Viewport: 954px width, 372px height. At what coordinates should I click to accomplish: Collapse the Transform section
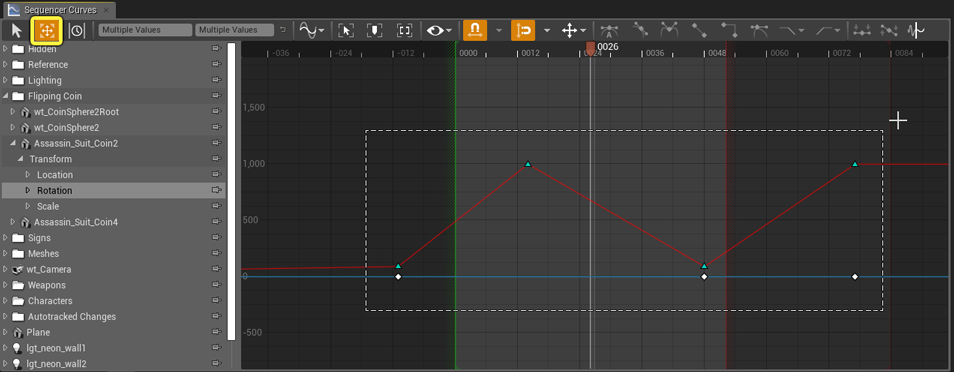click(21, 160)
